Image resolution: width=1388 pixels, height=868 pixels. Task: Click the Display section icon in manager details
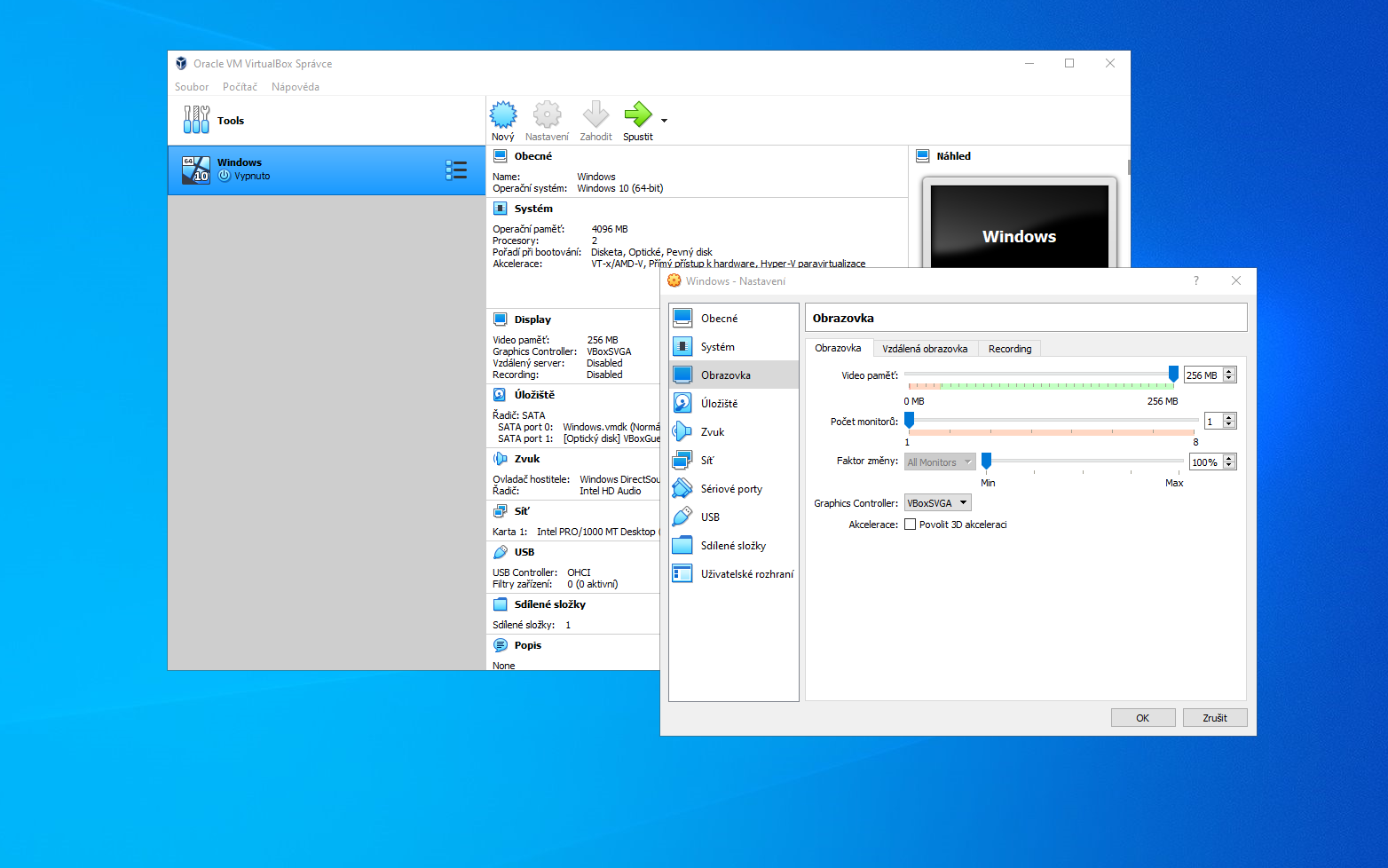click(x=501, y=320)
